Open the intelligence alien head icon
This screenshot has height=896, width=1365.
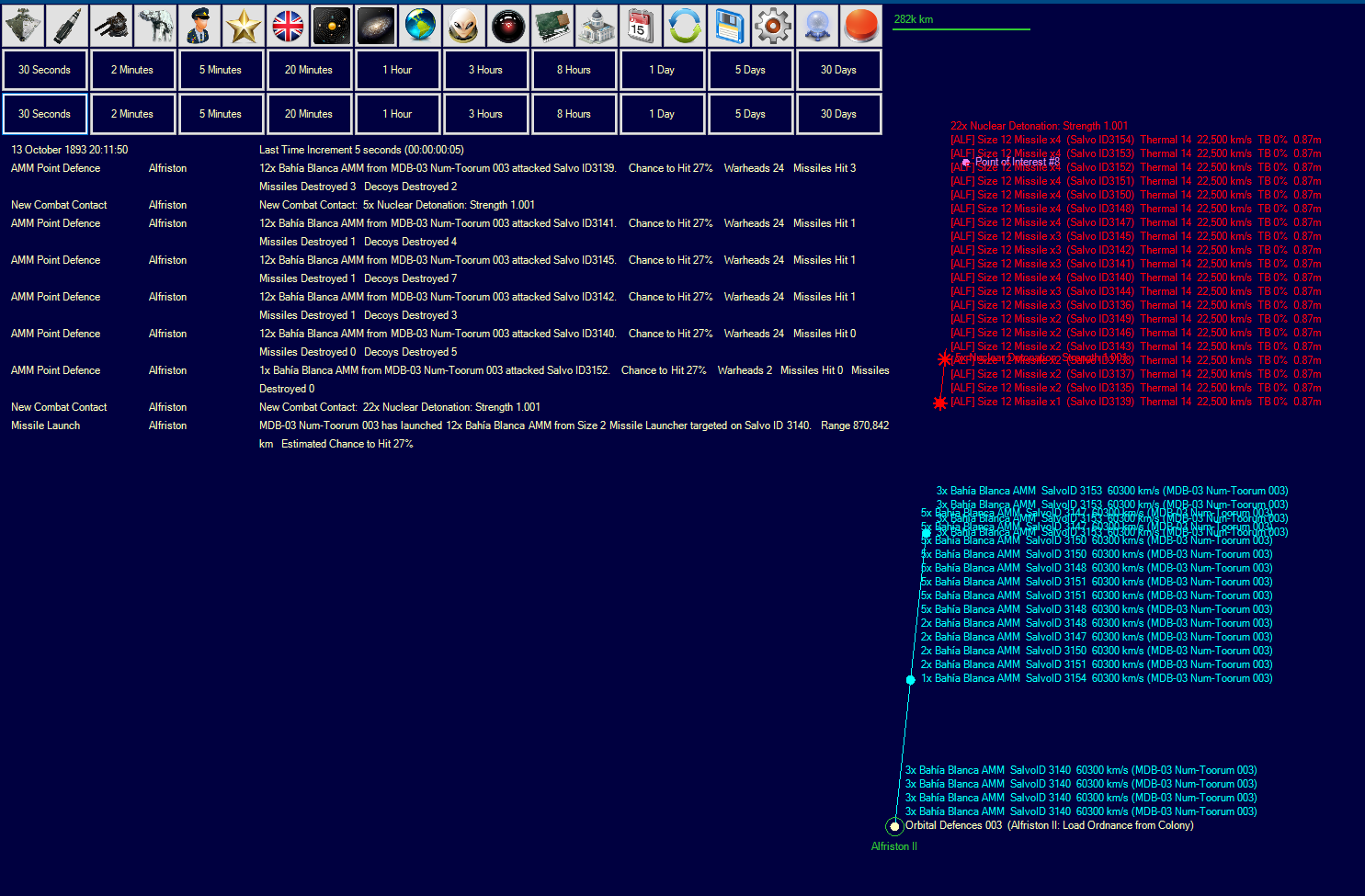[x=464, y=26]
